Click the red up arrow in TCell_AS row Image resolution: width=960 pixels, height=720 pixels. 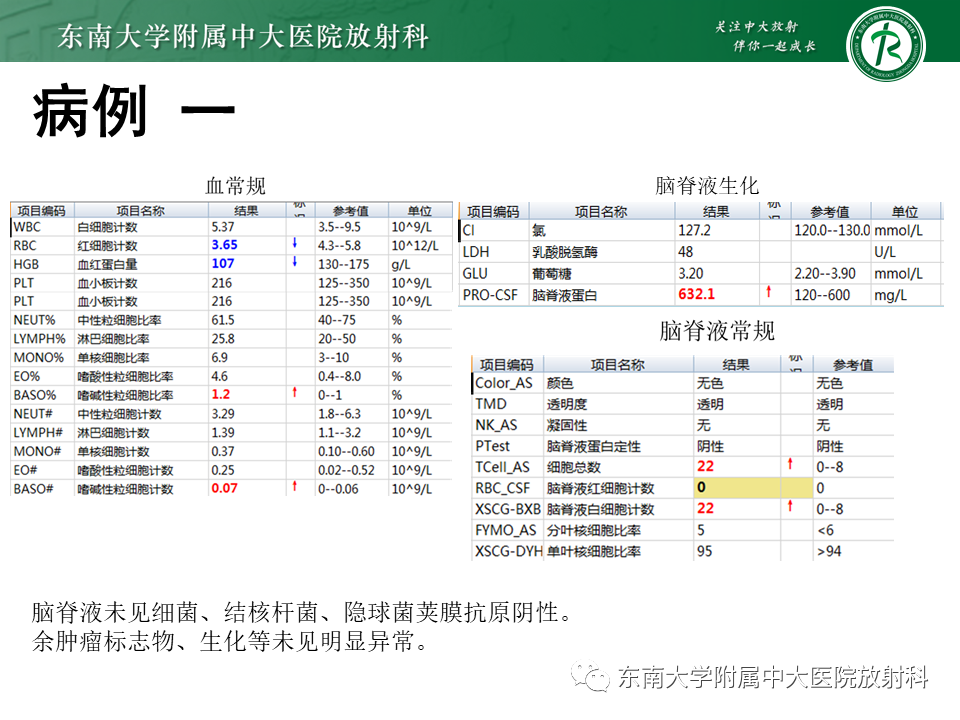pyautogui.click(x=790, y=464)
